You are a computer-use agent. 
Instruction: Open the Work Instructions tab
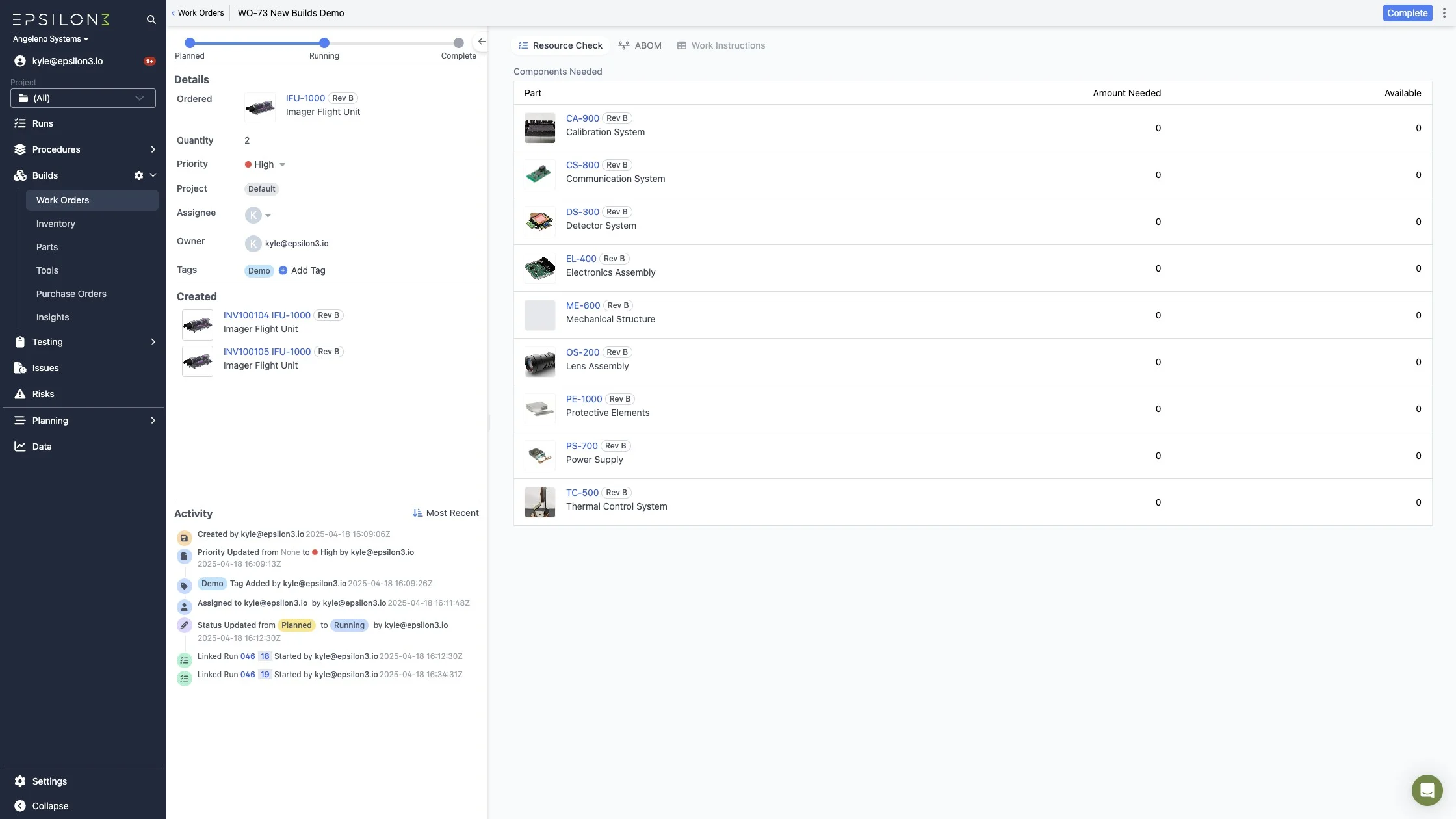(x=721, y=45)
